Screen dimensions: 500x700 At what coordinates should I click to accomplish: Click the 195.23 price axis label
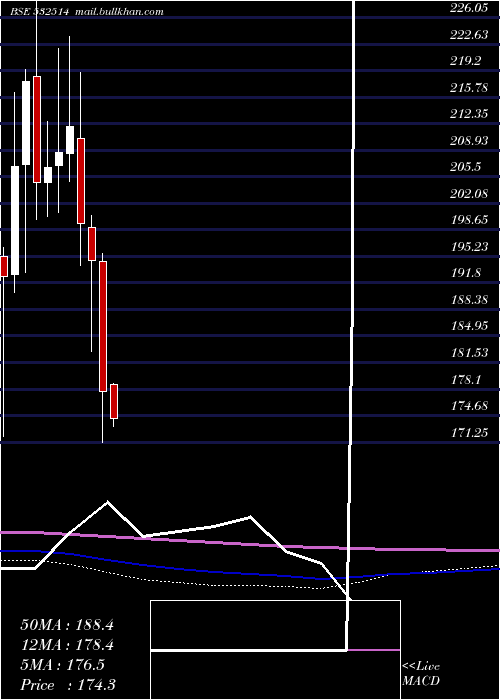469,247
